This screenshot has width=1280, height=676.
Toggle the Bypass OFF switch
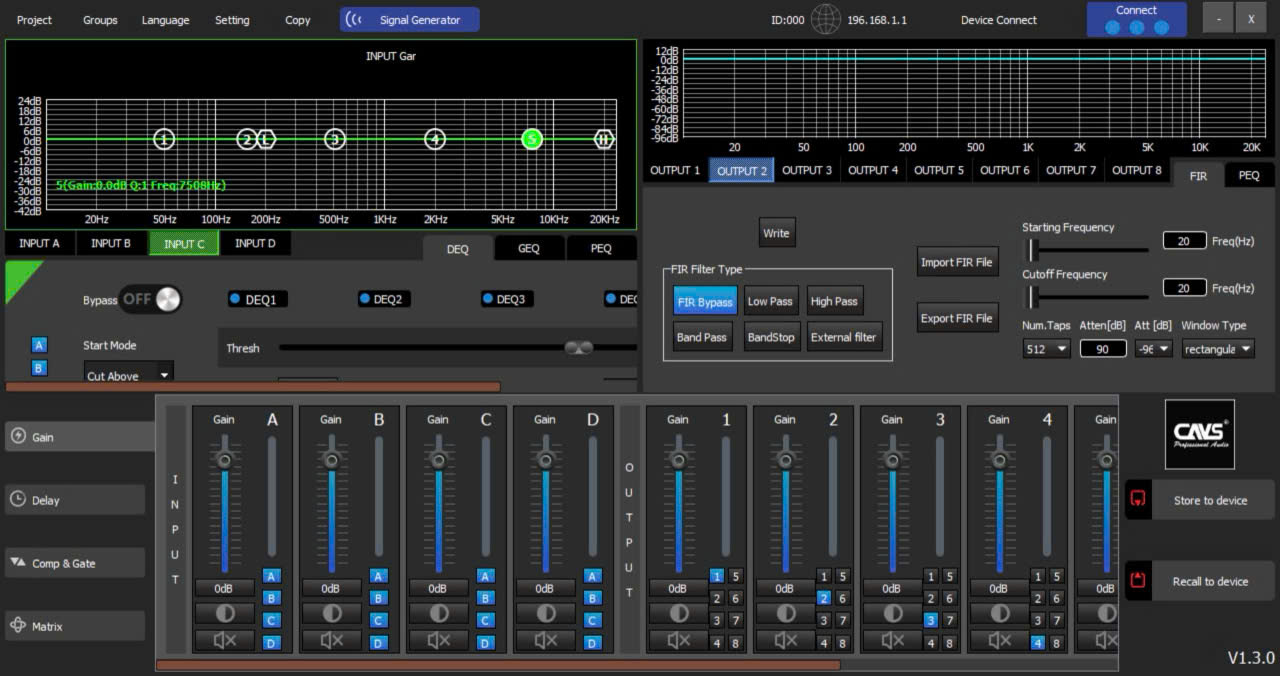(x=150, y=299)
